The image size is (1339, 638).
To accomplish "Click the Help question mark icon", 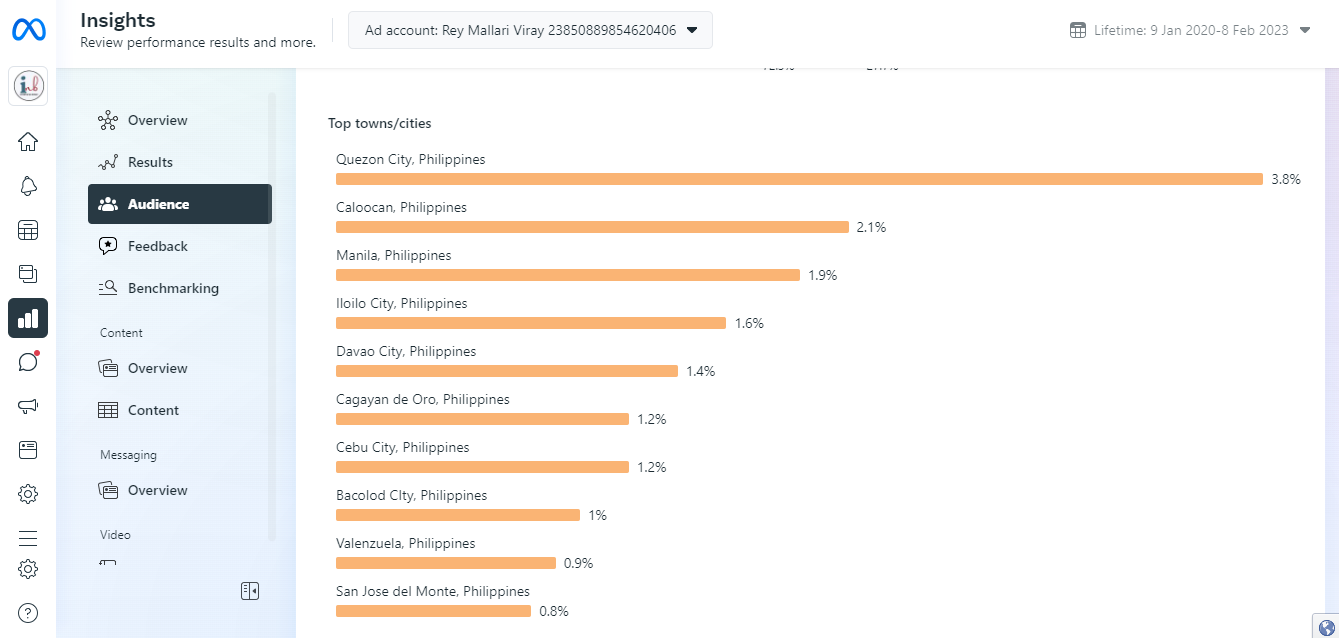I will [28, 613].
